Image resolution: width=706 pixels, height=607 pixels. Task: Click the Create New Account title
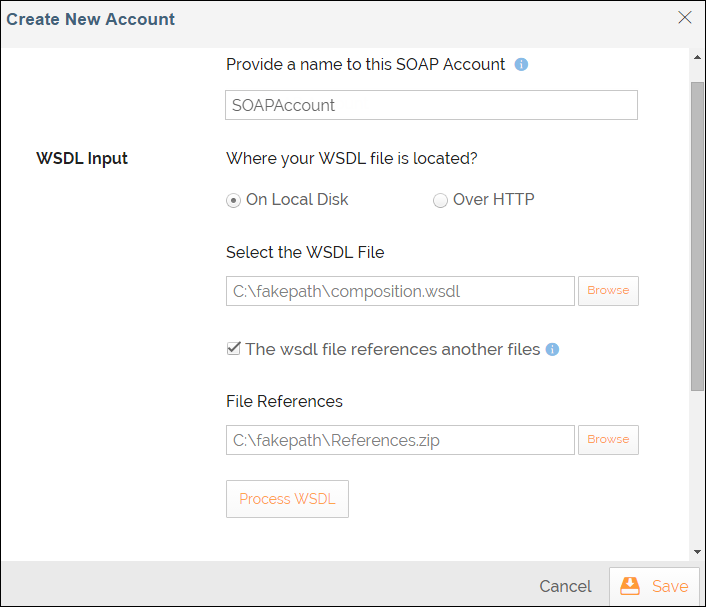point(91,19)
